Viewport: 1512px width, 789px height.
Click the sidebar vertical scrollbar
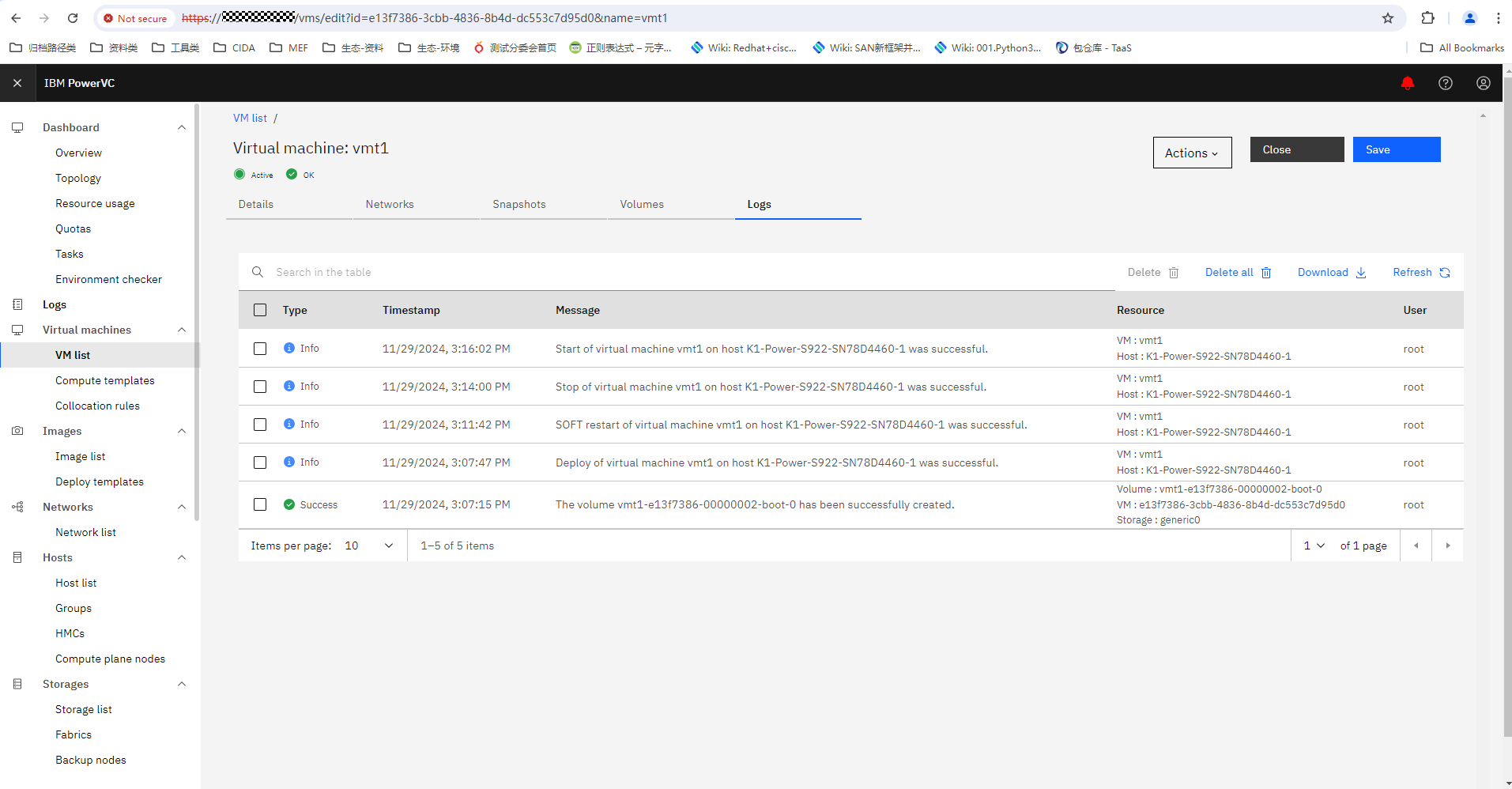[x=197, y=312]
